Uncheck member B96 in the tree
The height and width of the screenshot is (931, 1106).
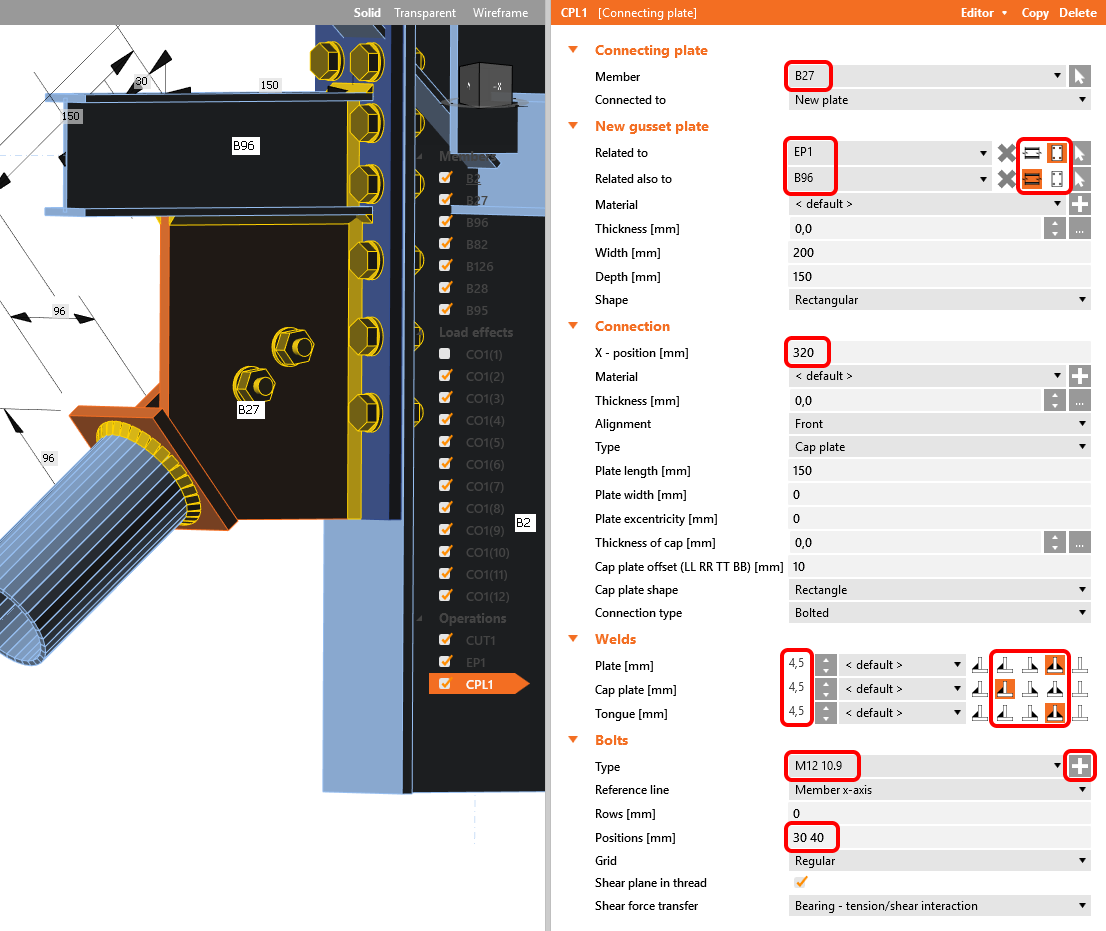pyautogui.click(x=445, y=221)
